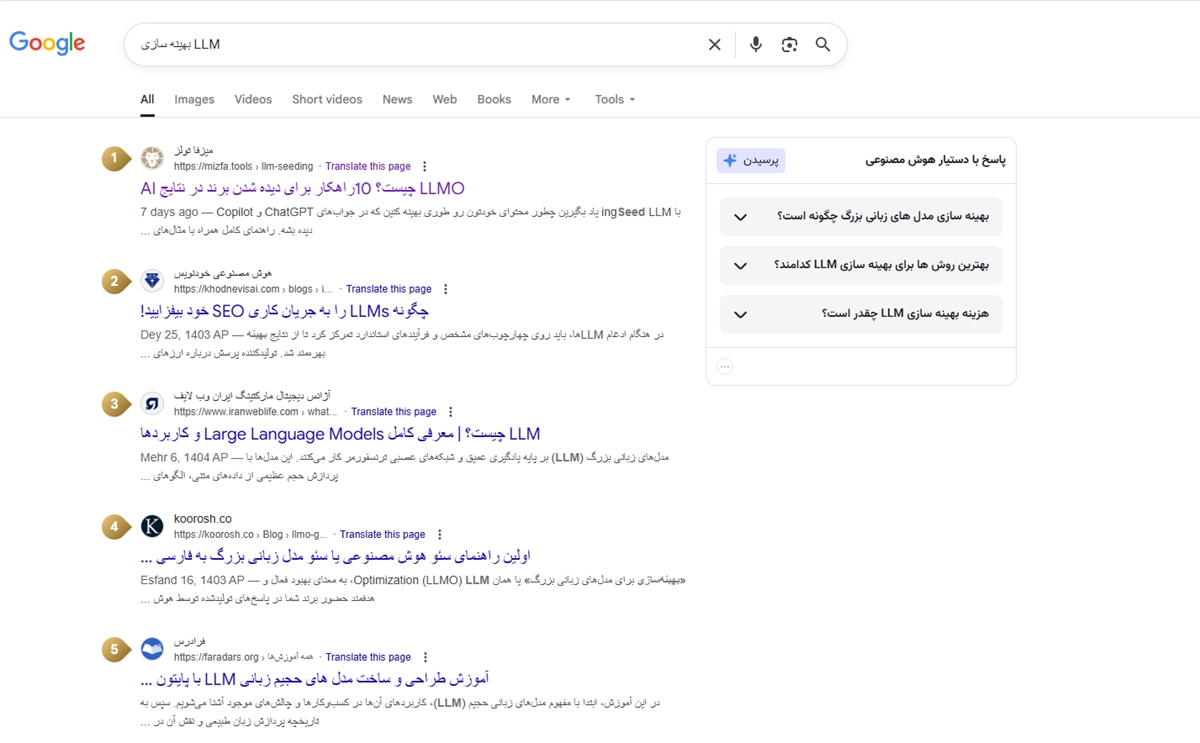Expand question 'هزینه بهینه سازی LLM چقدر است؟'
The height and width of the screenshot is (743, 1200).
tap(861, 314)
